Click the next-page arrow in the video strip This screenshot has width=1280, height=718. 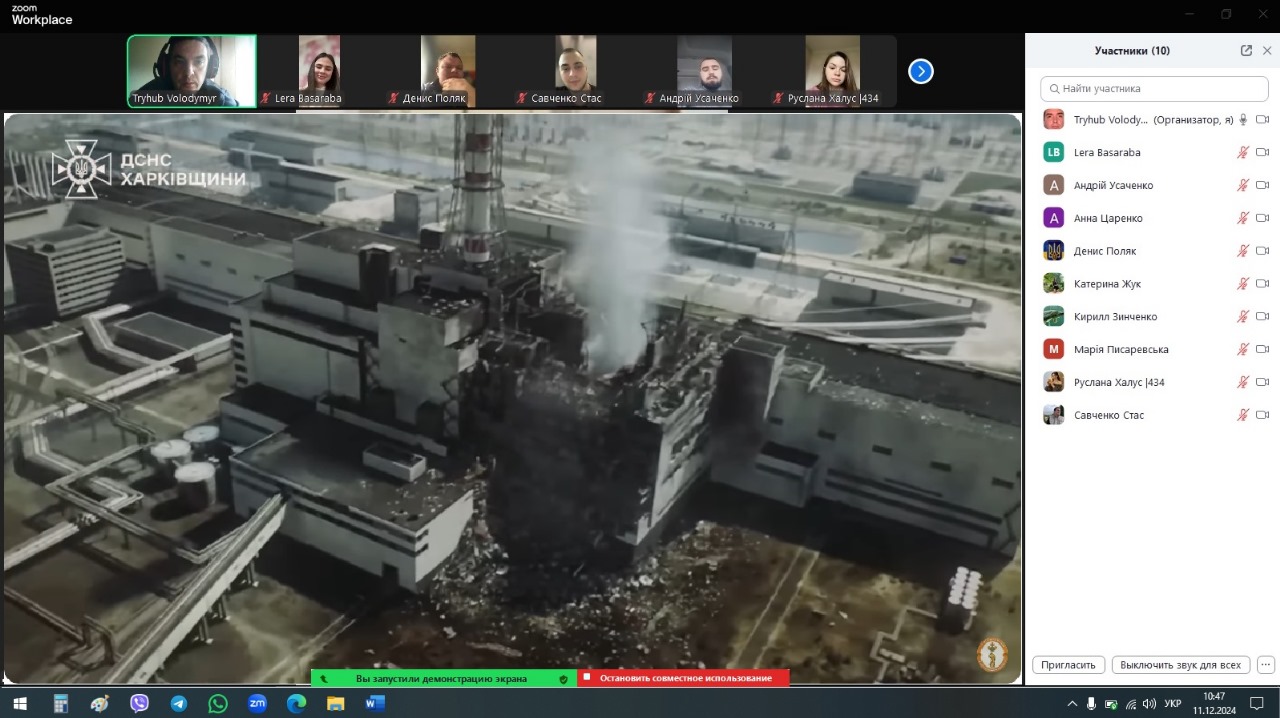click(x=920, y=71)
